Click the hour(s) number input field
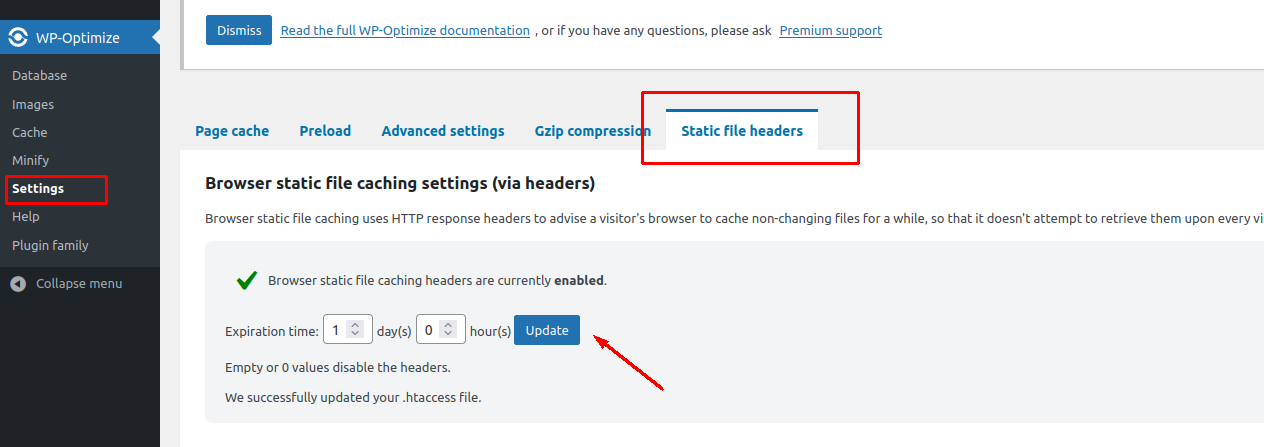The width and height of the screenshot is (1264, 447). (440, 330)
